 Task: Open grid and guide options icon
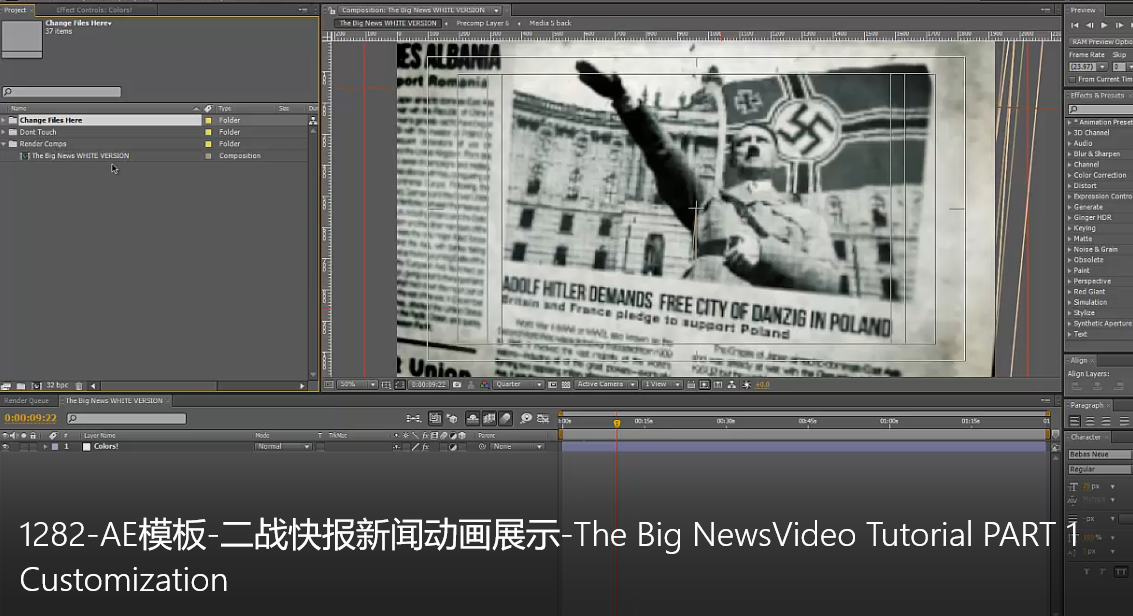pyautogui.click(x=386, y=385)
